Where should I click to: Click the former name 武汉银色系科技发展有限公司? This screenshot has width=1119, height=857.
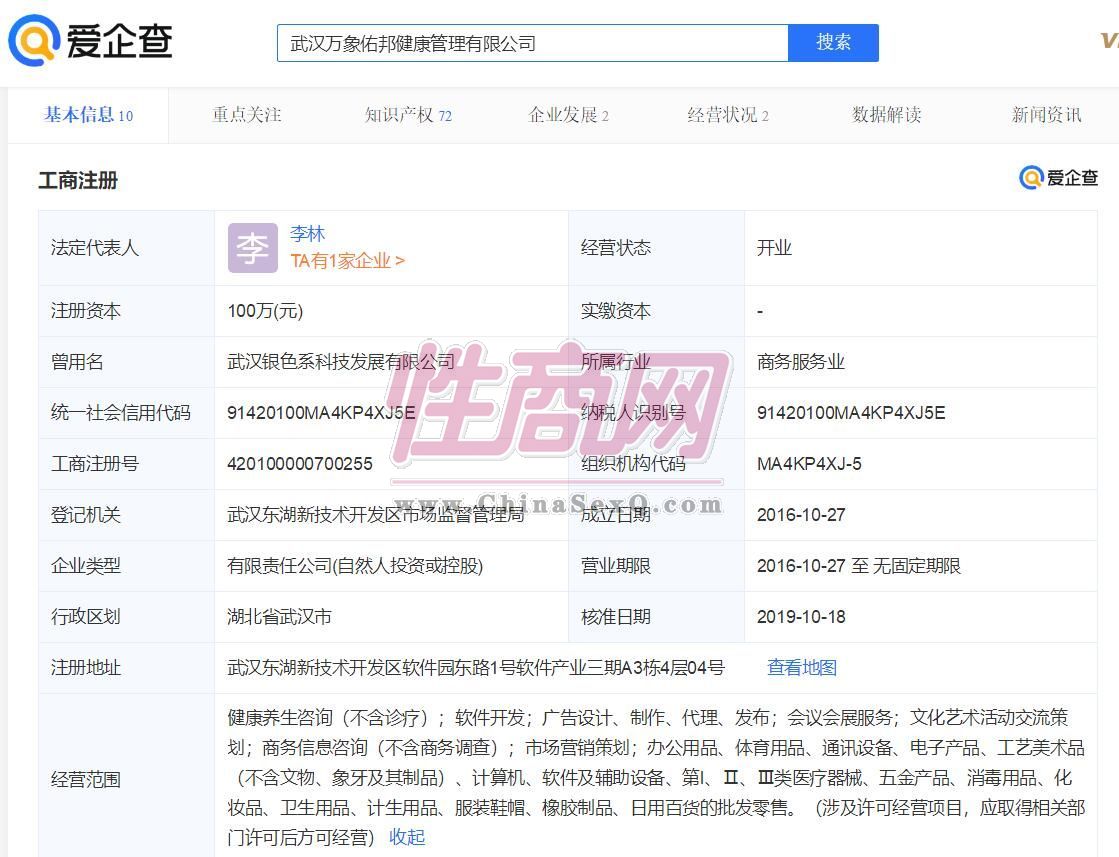(x=341, y=362)
